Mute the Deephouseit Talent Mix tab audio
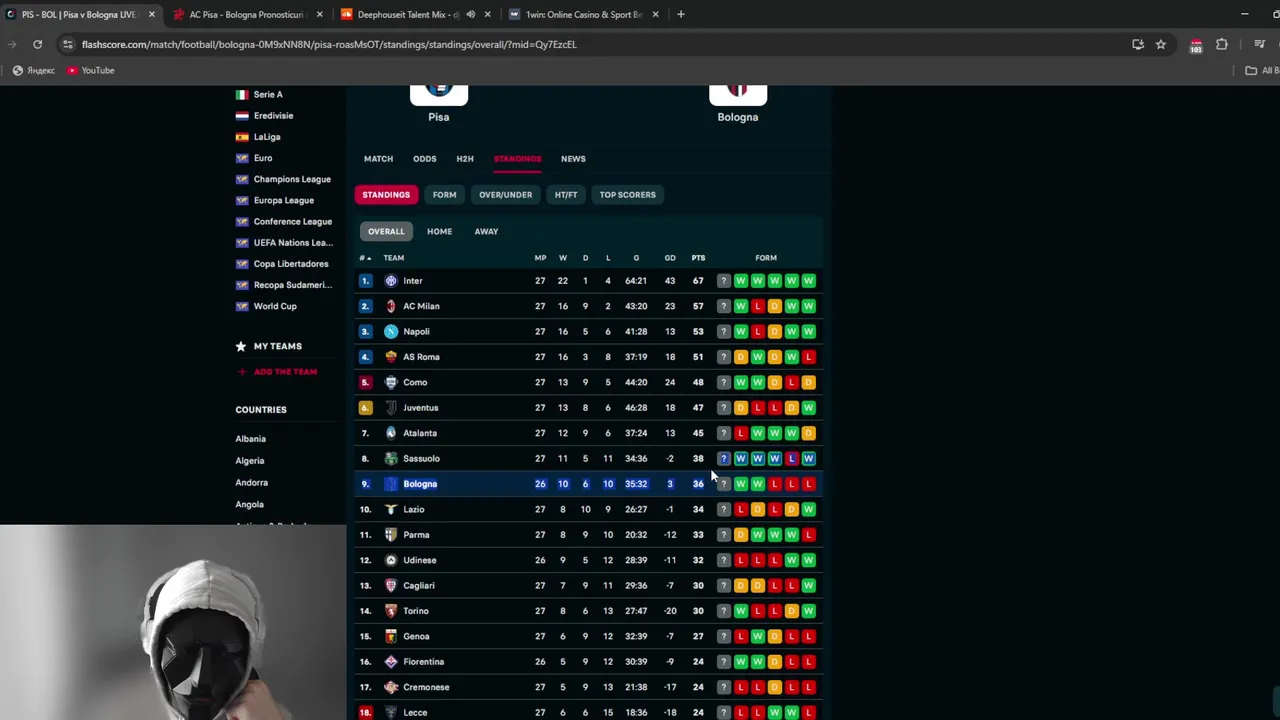Viewport: 1280px width, 720px height. (x=470, y=14)
